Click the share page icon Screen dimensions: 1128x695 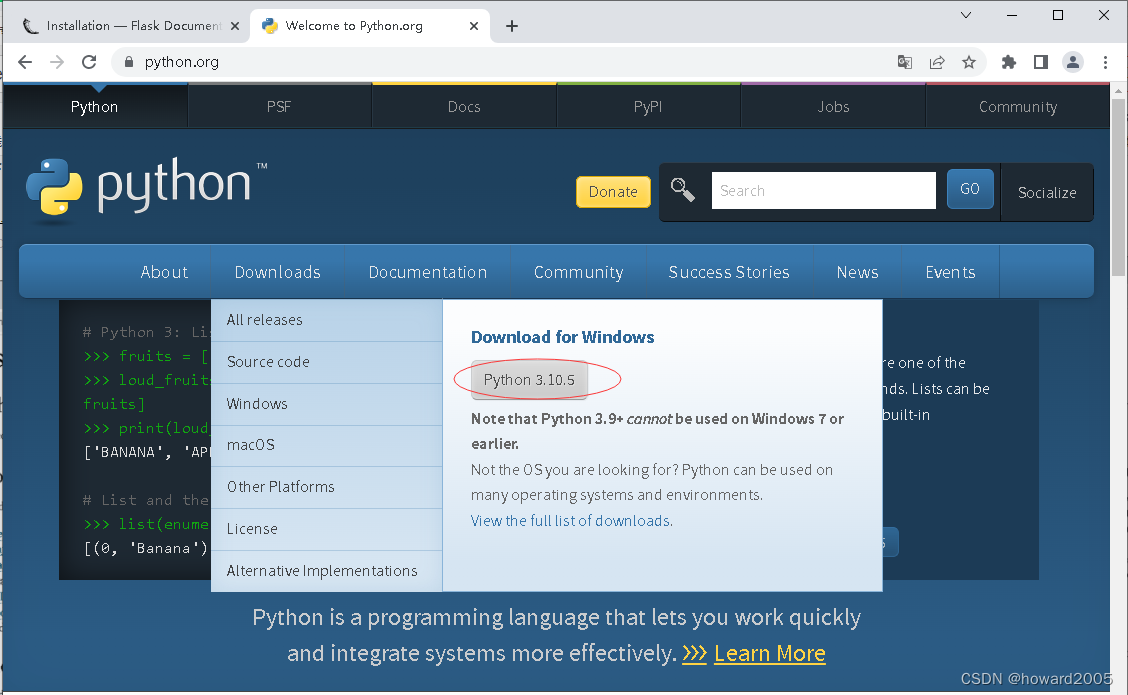[x=937, y=62]
